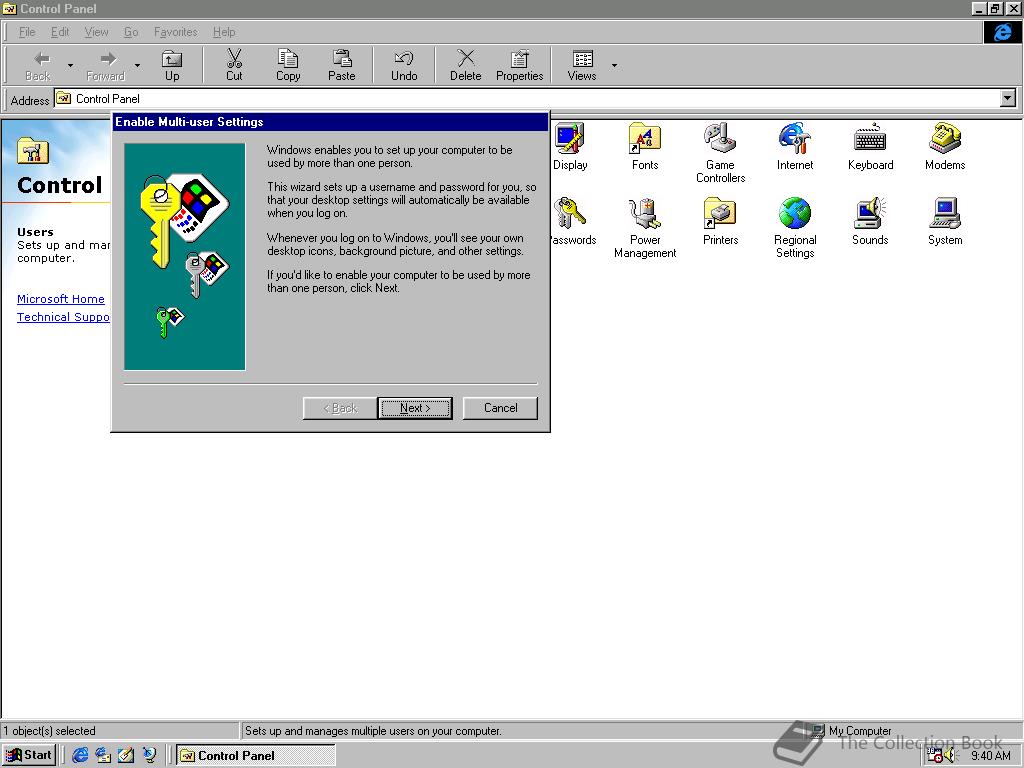
Task: Open the Technical Support link
Action: 63,317
